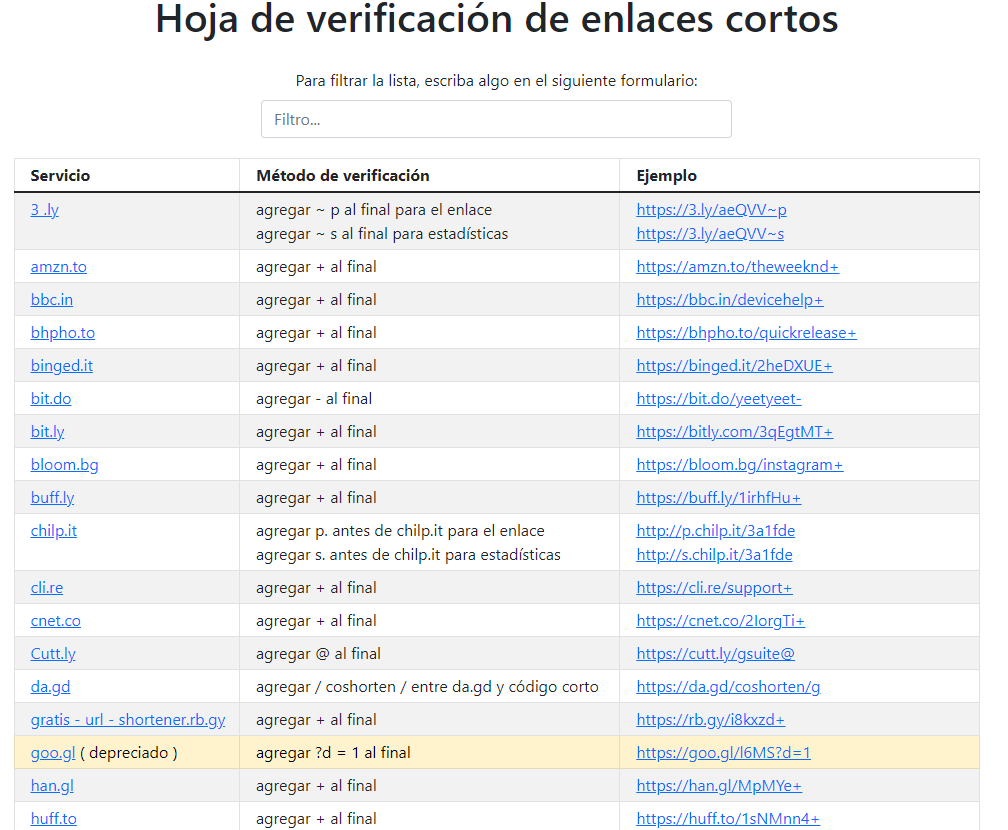Follow example https://amzn.to/theweeknd+
The image size is (1008, 830).
tap(737, 267)
